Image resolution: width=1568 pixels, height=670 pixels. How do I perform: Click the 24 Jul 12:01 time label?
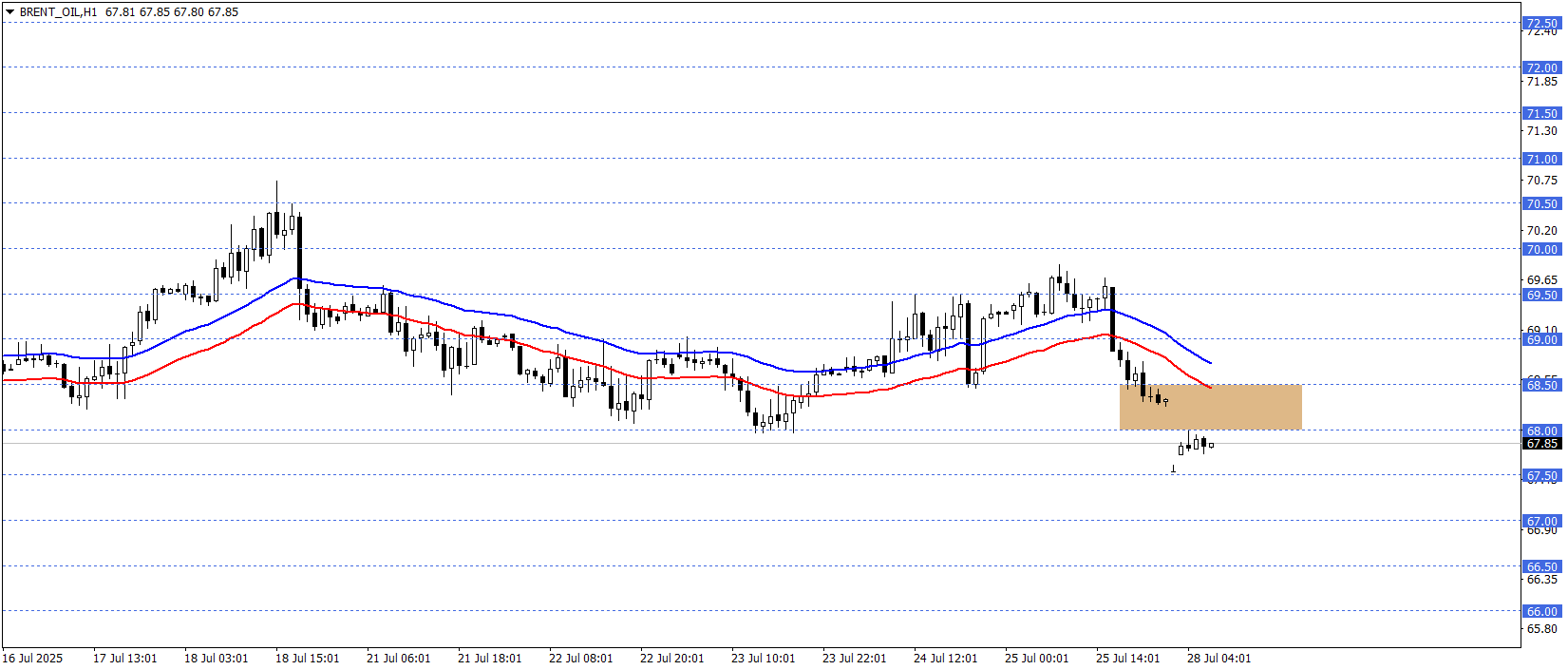tap(945, 658)
